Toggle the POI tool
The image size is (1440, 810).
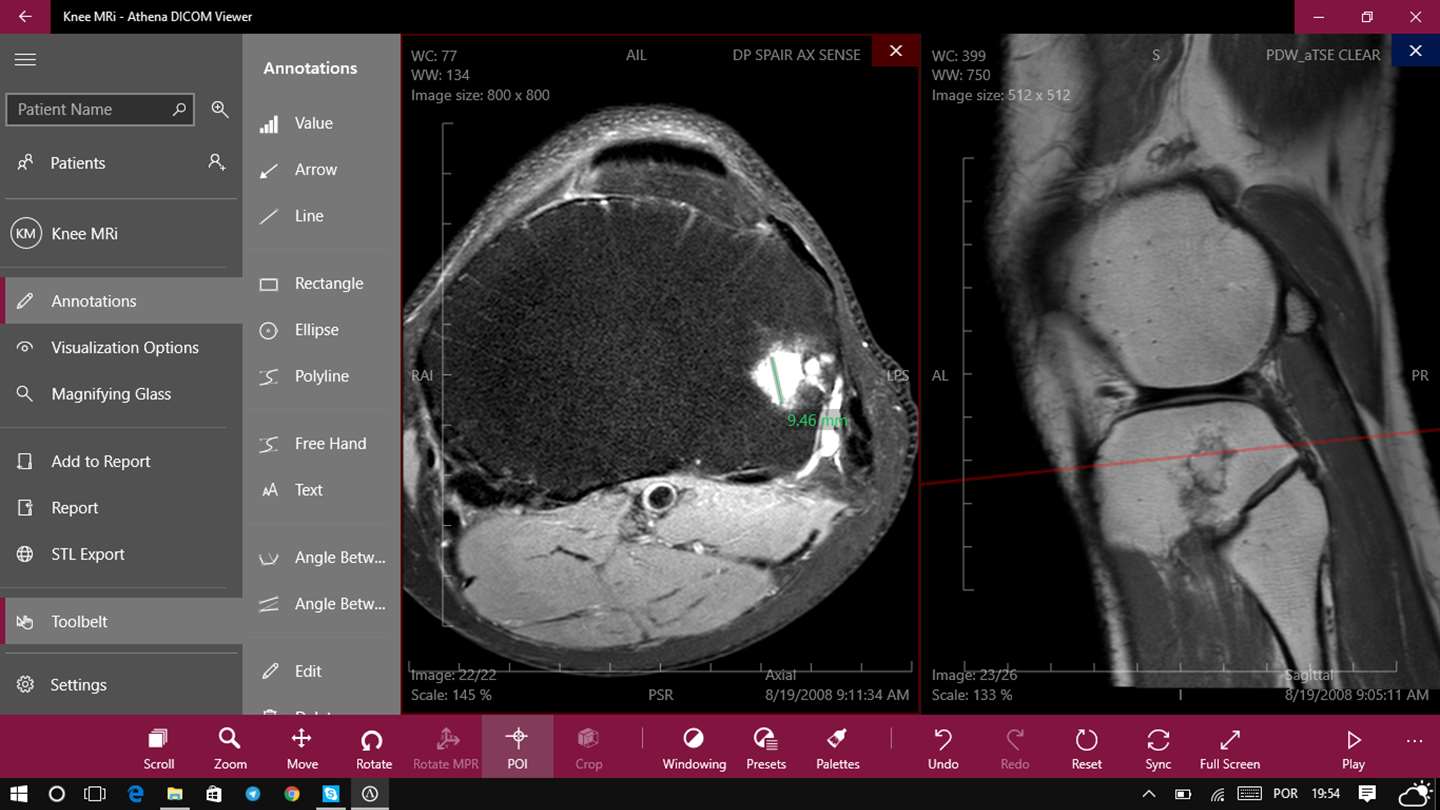click(517, 748)
